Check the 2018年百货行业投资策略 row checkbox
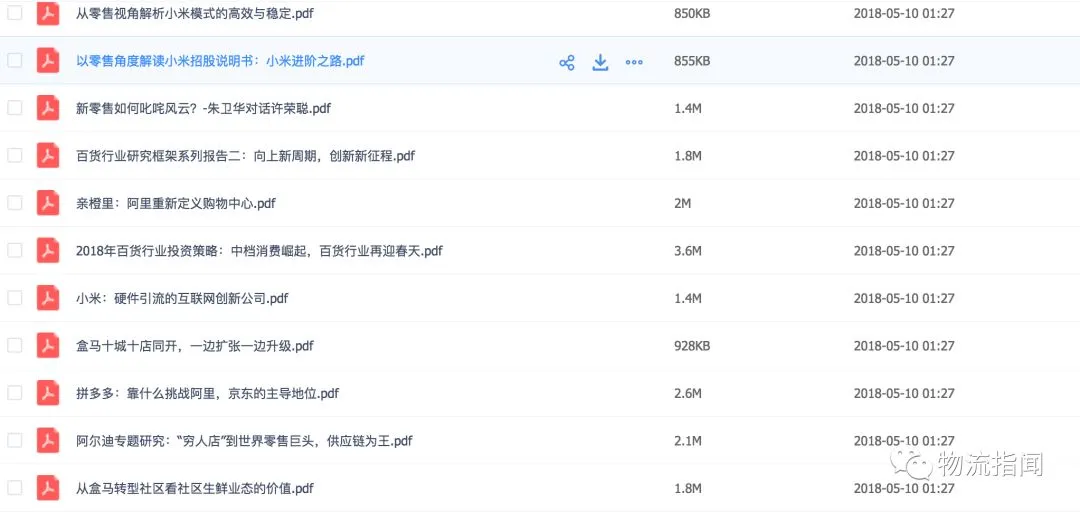This screenshot has height=512, width=1080. coord(14,251)
